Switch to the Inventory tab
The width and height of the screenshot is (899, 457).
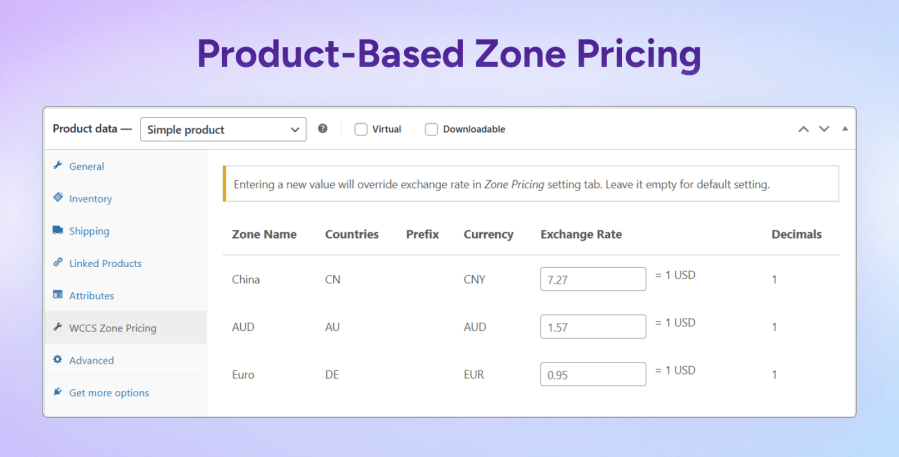point(125,198)
